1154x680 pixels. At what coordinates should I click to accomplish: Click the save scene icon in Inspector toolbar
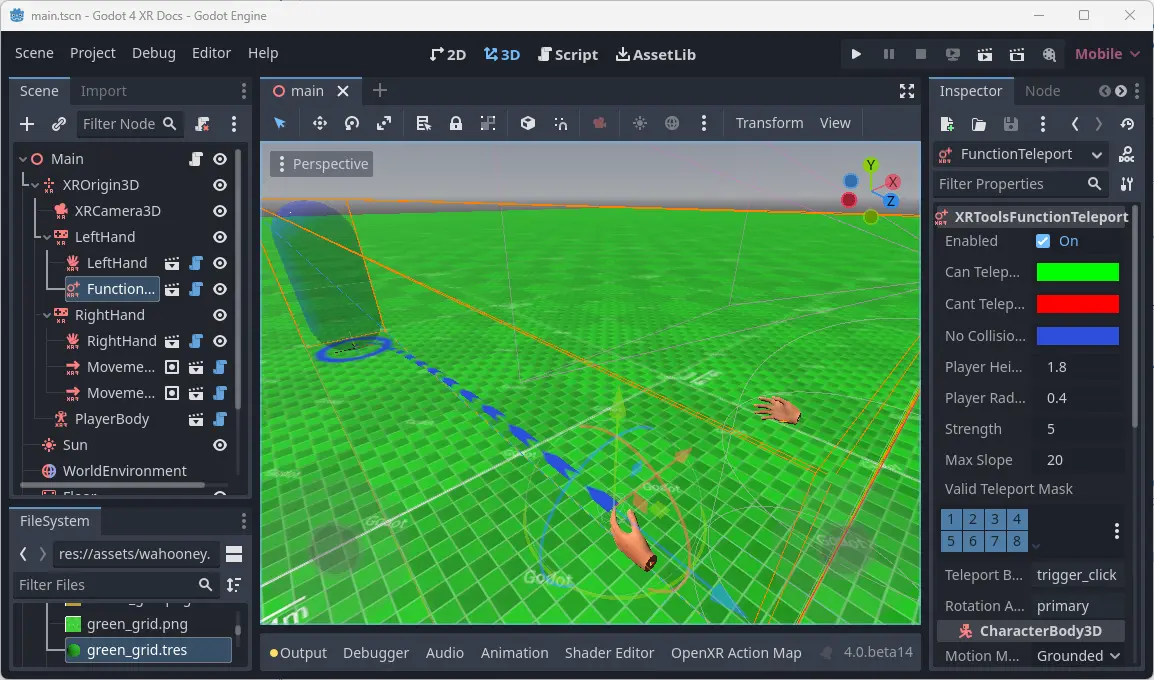click(1011, 124)
